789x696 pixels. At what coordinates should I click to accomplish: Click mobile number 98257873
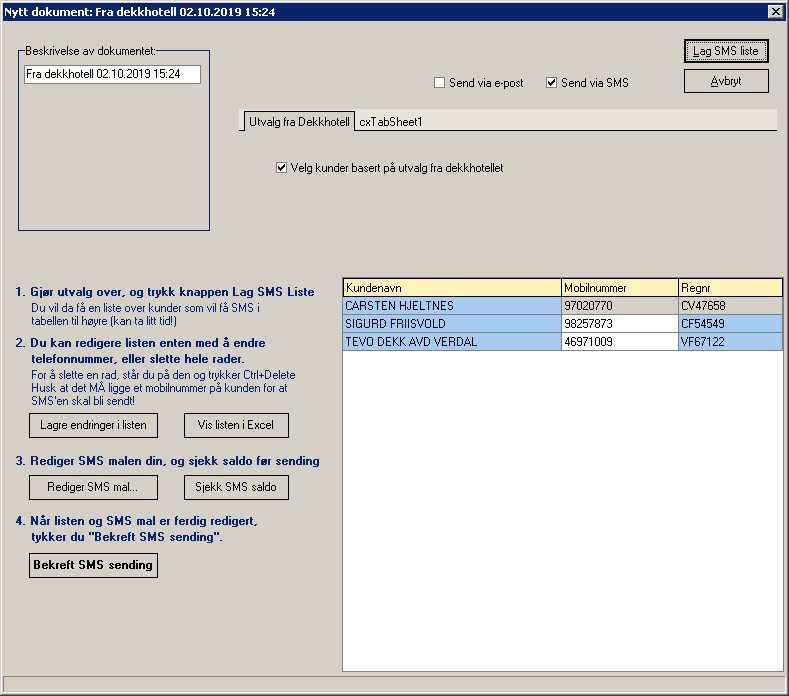pos(620,324)
